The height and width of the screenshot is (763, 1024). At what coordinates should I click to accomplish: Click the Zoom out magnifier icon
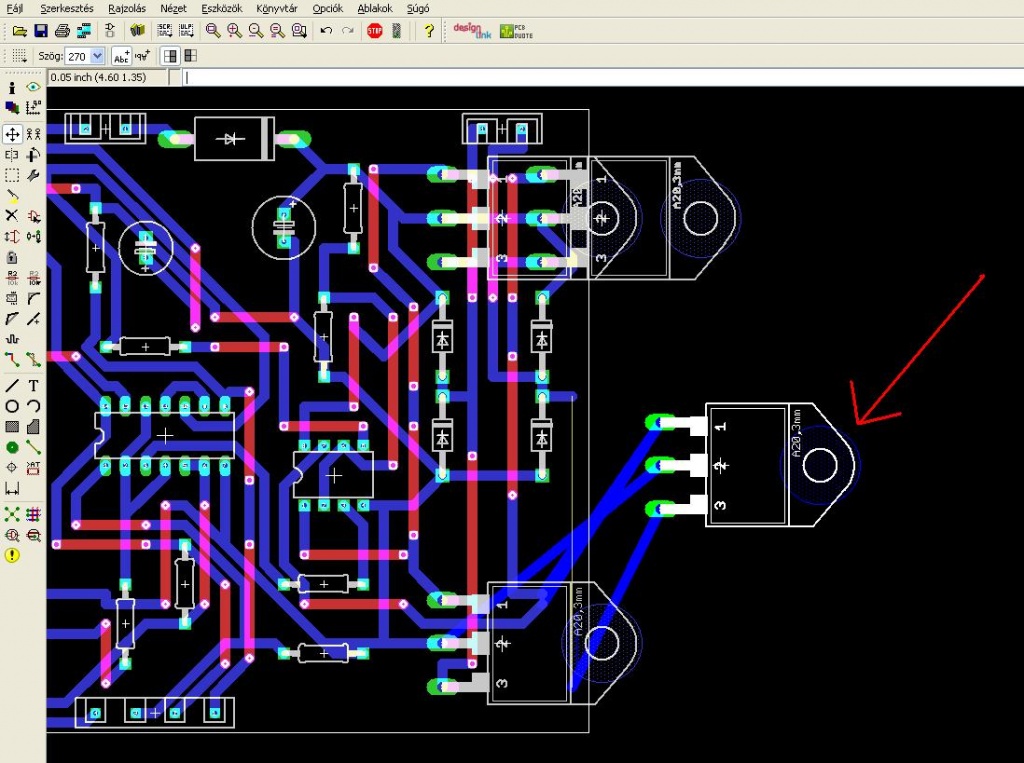click(x=256, y=31)
